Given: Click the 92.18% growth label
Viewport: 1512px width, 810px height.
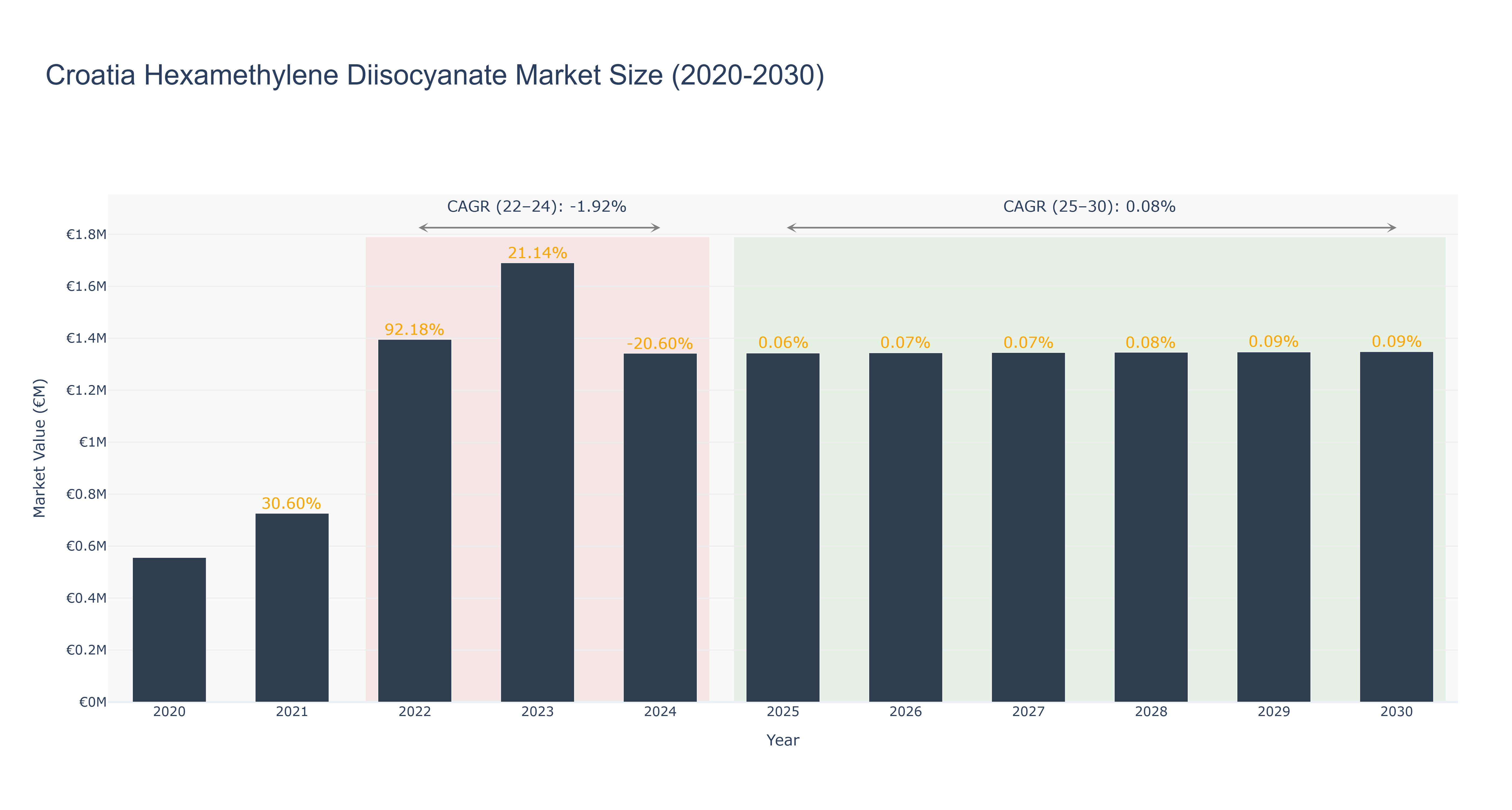Looking at the screenshot, I should [414, 329].
